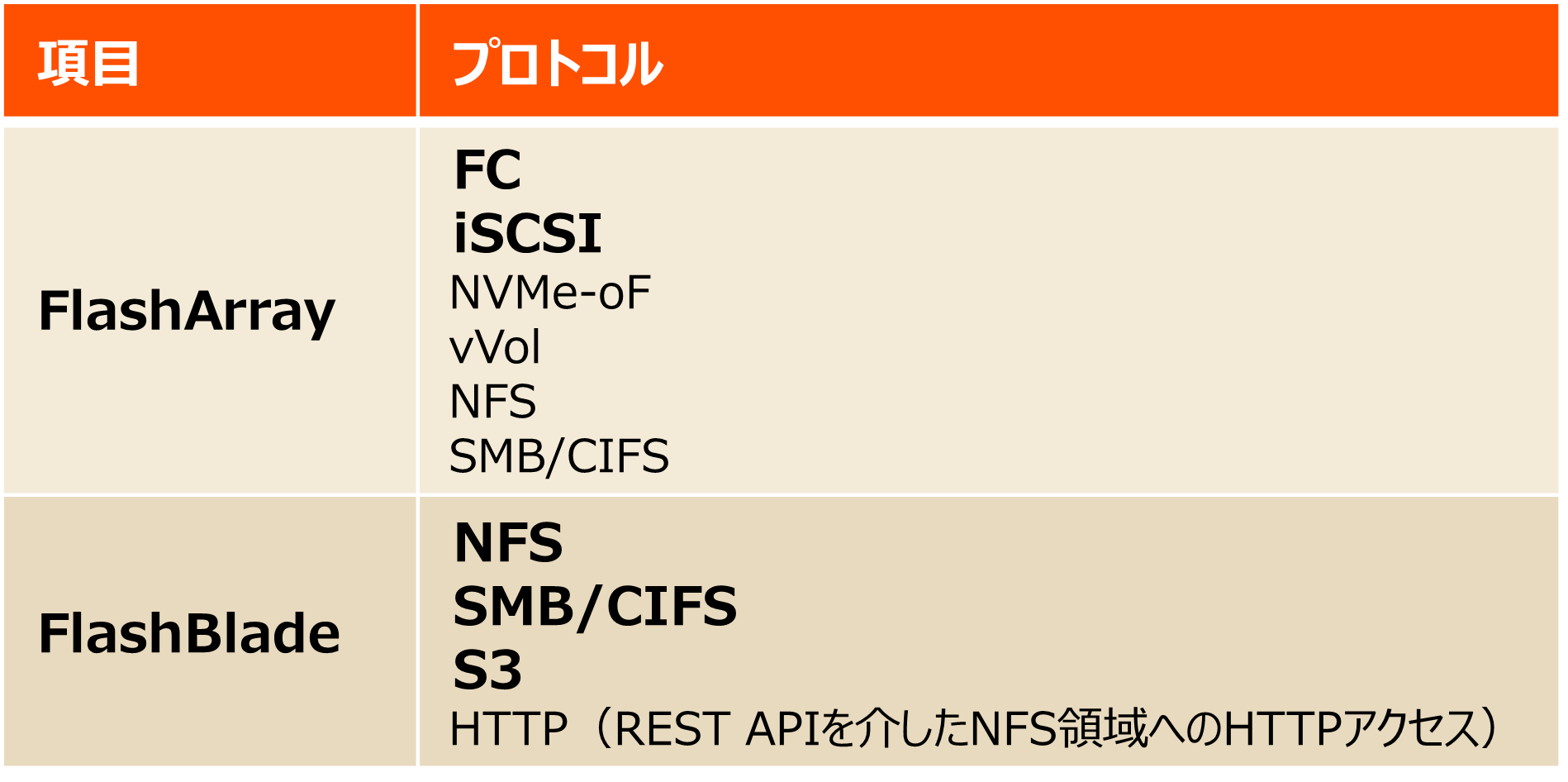Select the FlashArray row label

pyautogui.click(x=187, y=311)
